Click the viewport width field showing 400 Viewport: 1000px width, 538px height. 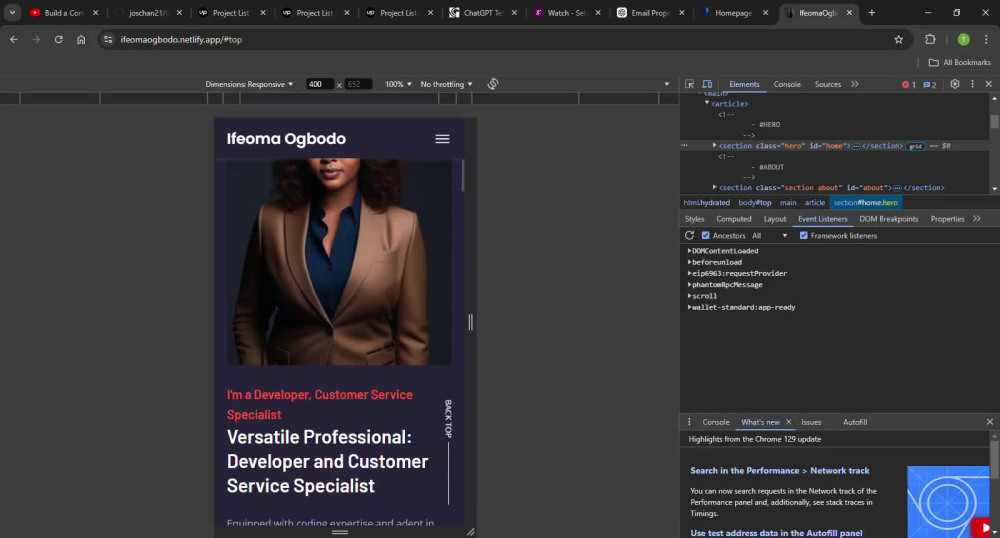coord(319,84)
